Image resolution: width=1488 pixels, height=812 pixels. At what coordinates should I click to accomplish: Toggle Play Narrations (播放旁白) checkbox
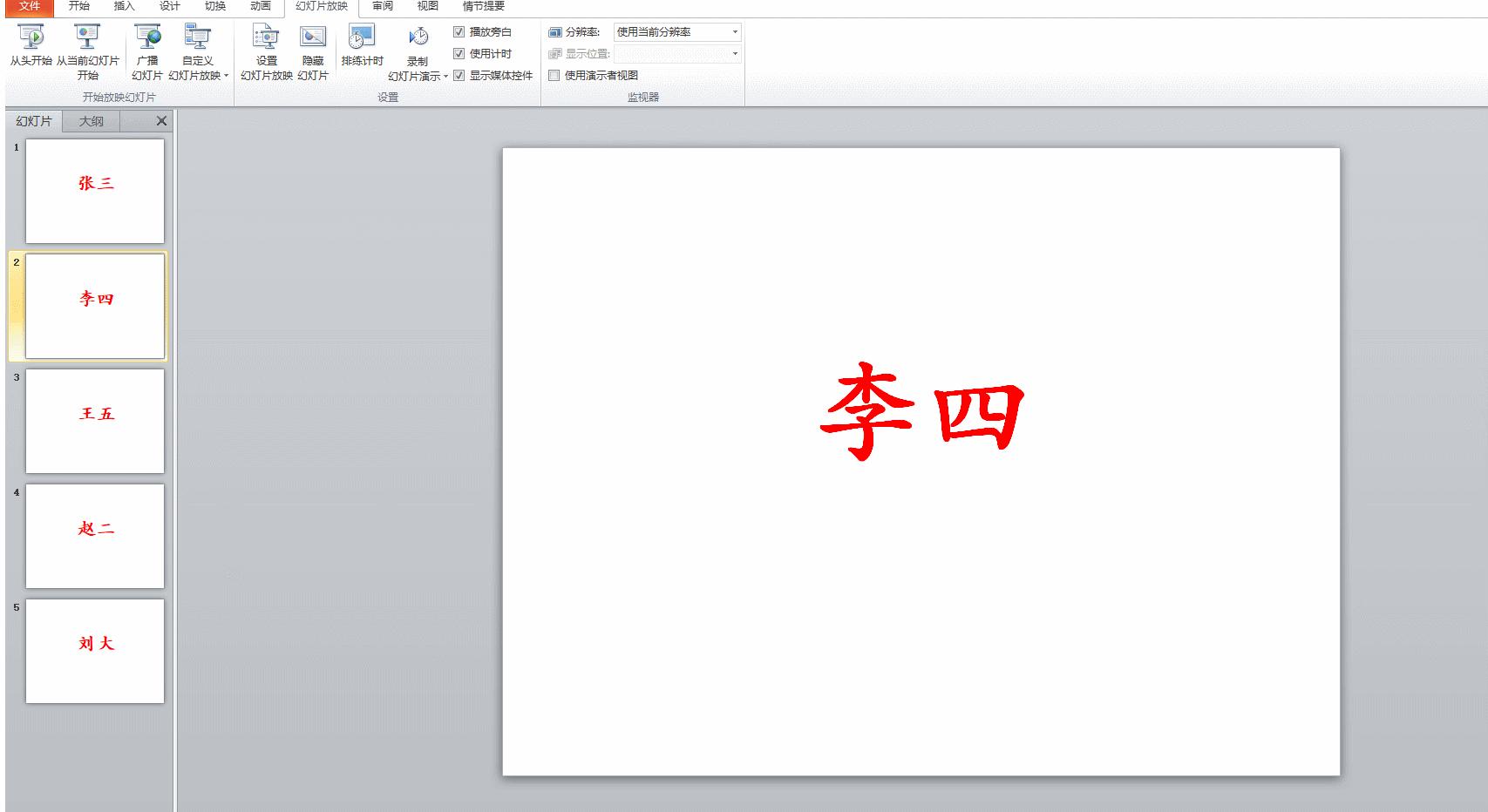(459, 32)
